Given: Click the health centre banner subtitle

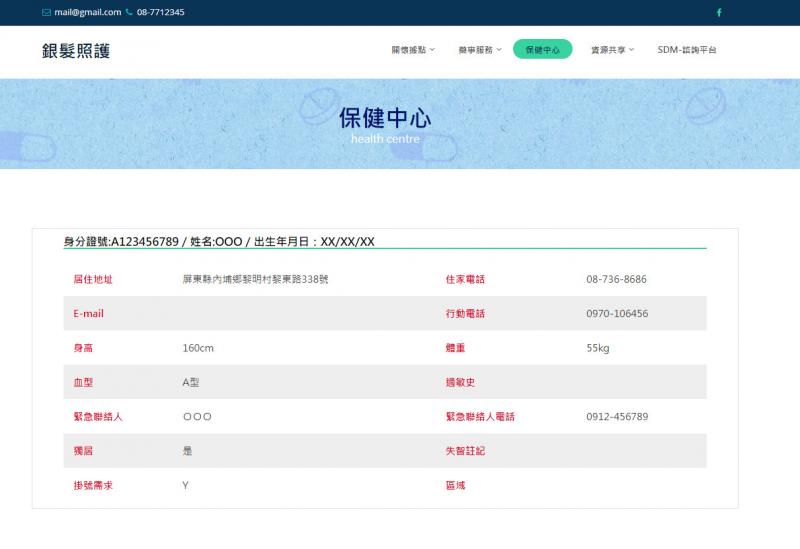Looking at the screenshot, I should [x=385, y=139].
